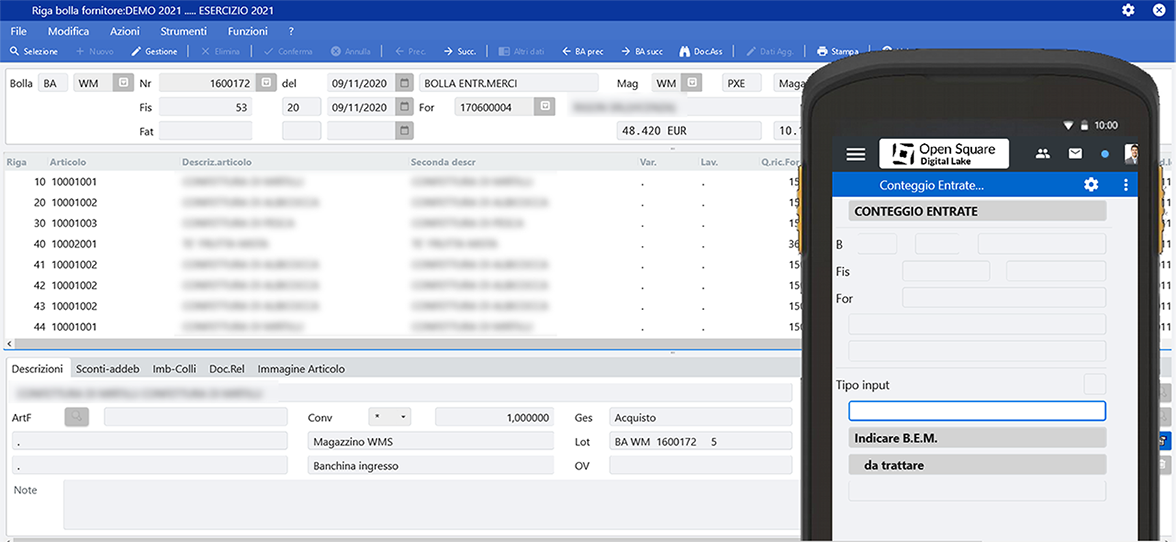Click the Nuovo plus toolbar button
1176x542 pixels.
click(x=94, y=52)
